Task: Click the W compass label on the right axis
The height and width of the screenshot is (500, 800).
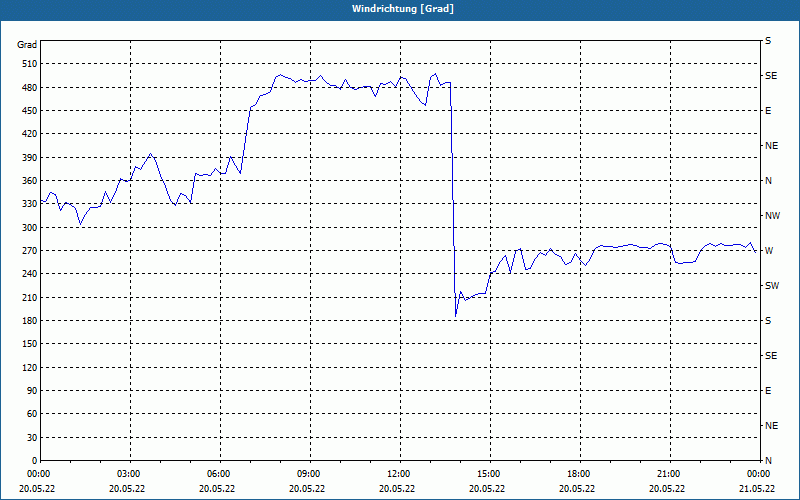Action: point(769,251)
